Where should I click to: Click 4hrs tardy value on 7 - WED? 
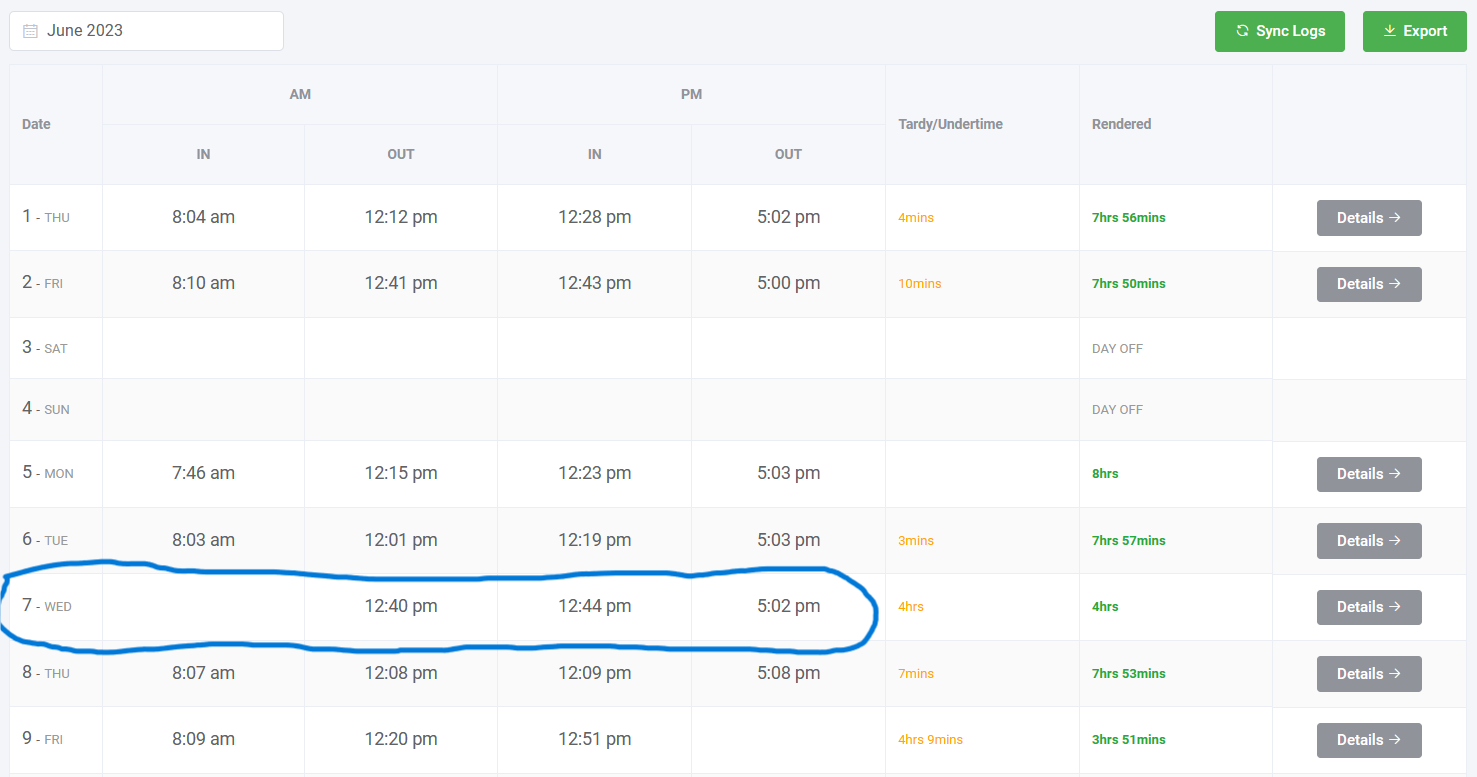[x=910, y=607]
